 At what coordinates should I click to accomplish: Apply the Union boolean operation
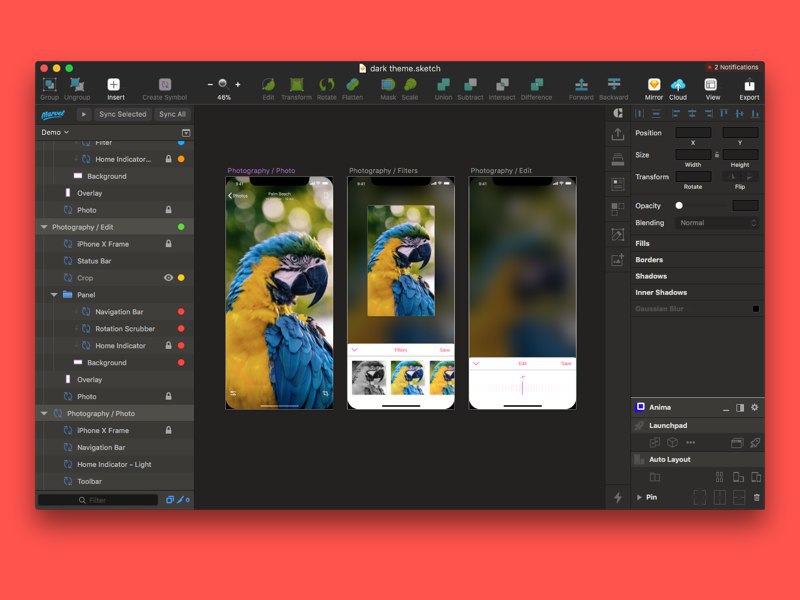click(443, 84)
